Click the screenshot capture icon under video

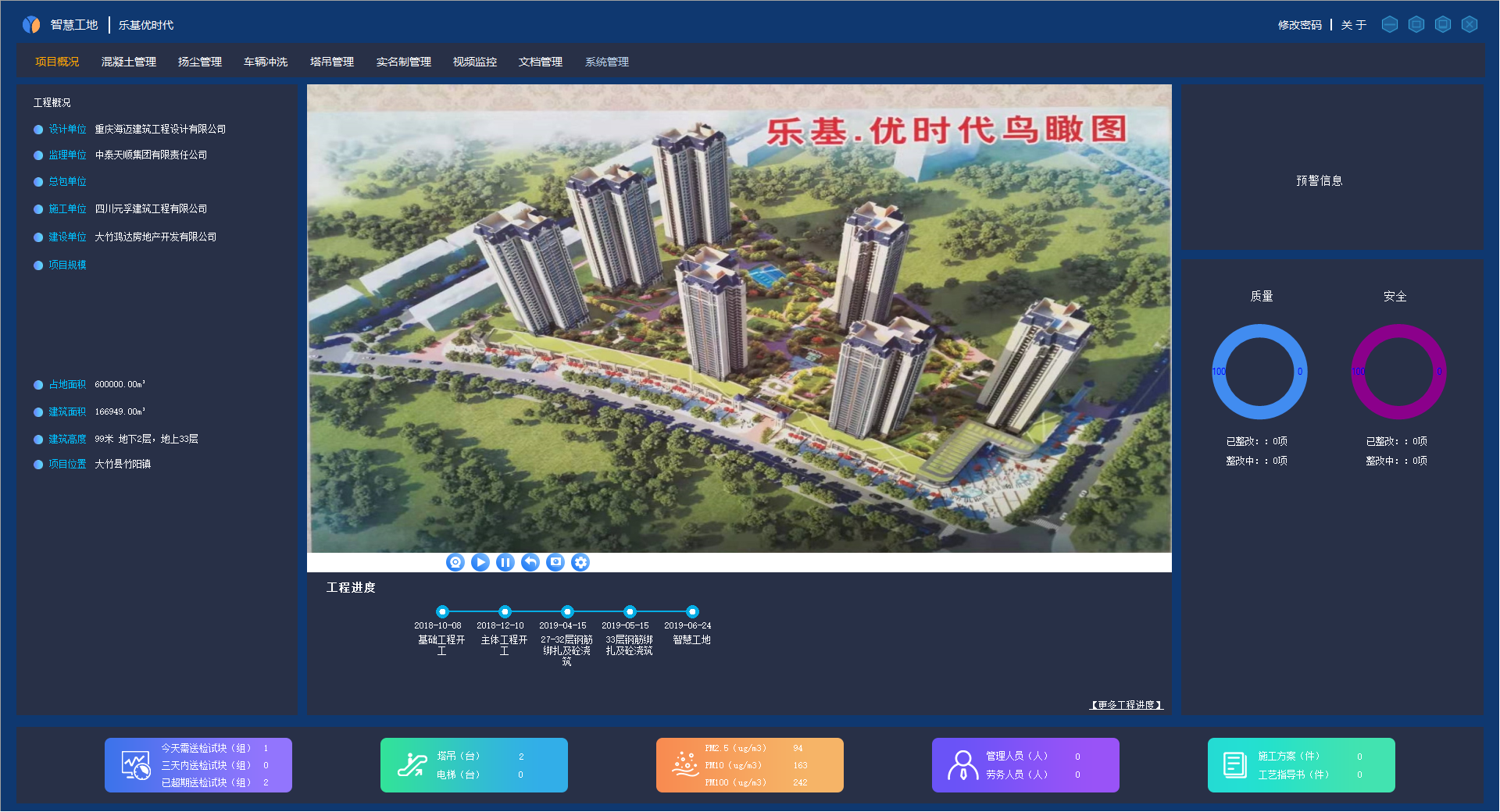pos(555,562)
